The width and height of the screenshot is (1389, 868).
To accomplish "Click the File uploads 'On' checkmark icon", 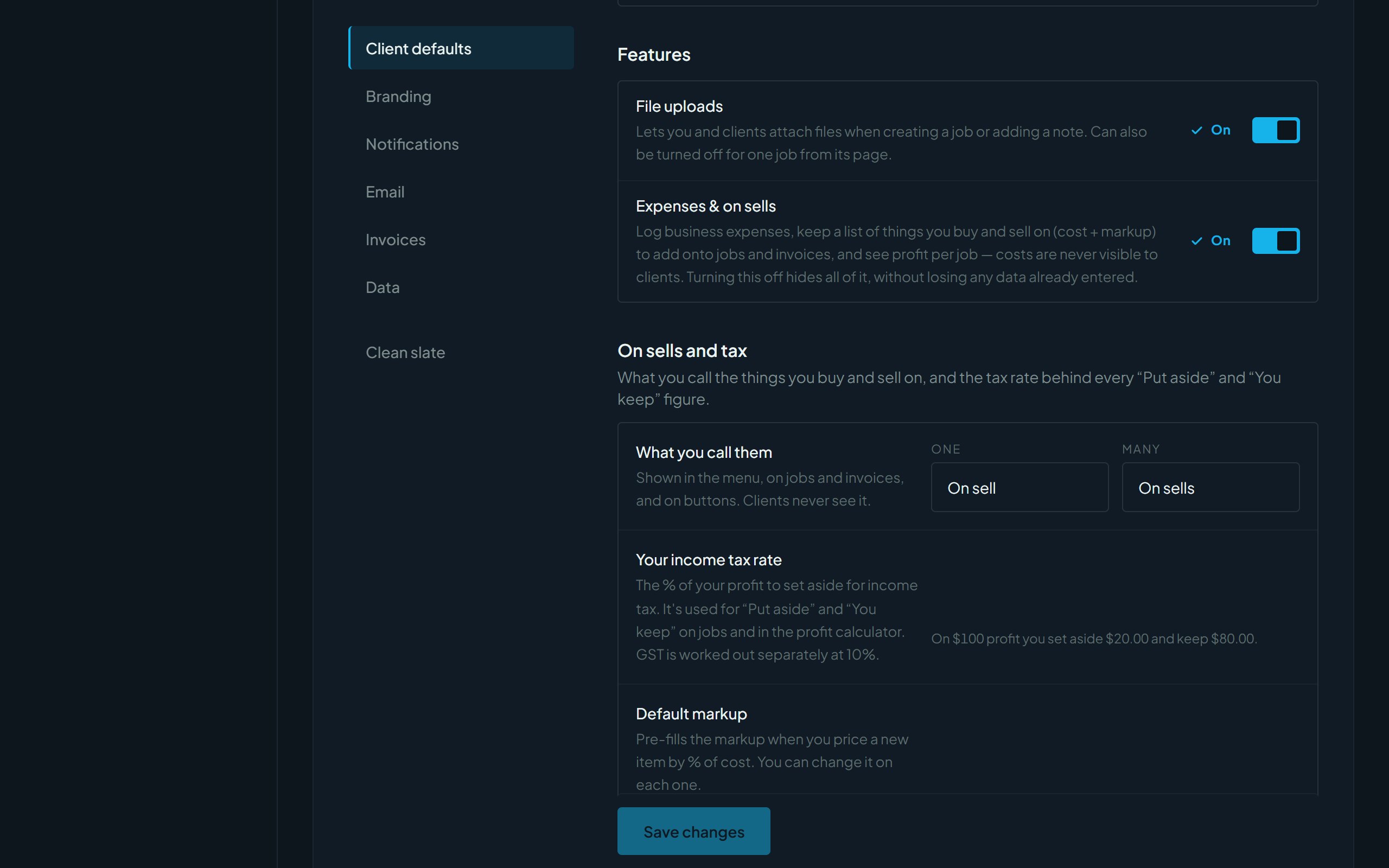I will (x=1197, y=130).
